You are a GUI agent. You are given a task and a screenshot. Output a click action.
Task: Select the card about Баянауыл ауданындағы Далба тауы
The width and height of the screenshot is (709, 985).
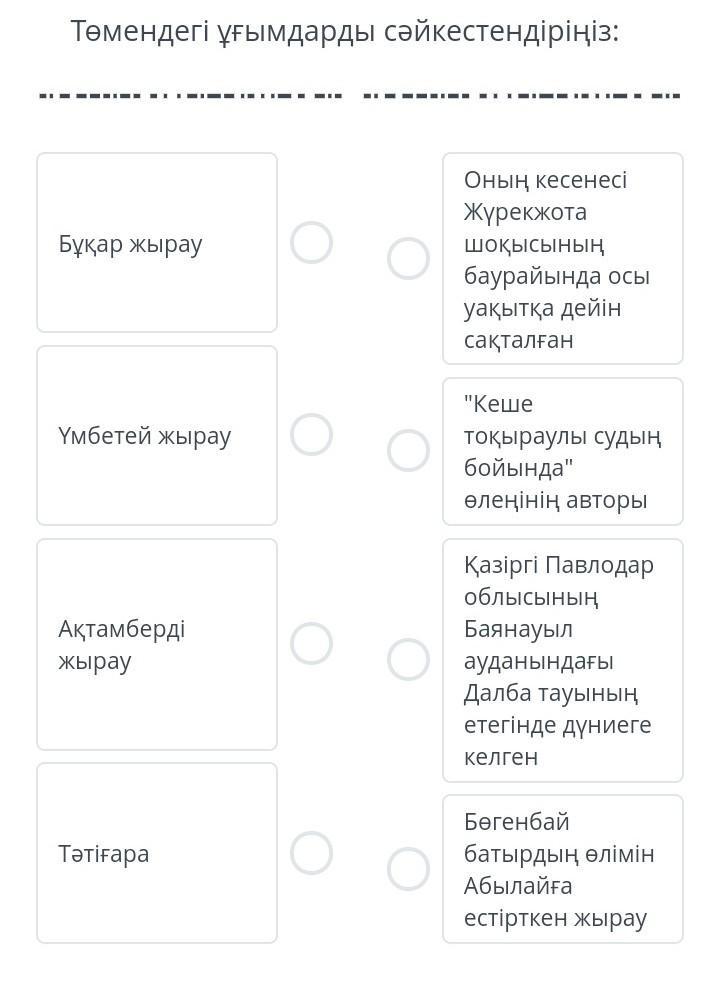pos(562,660)
